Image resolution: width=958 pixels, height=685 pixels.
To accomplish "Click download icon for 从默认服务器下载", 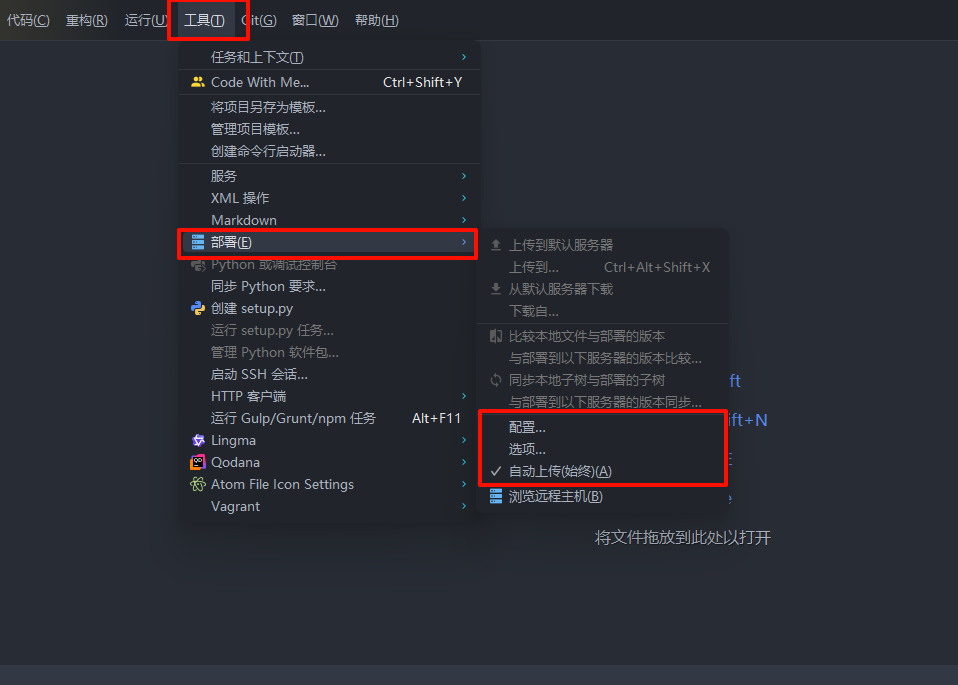I will tap(496, 289).
